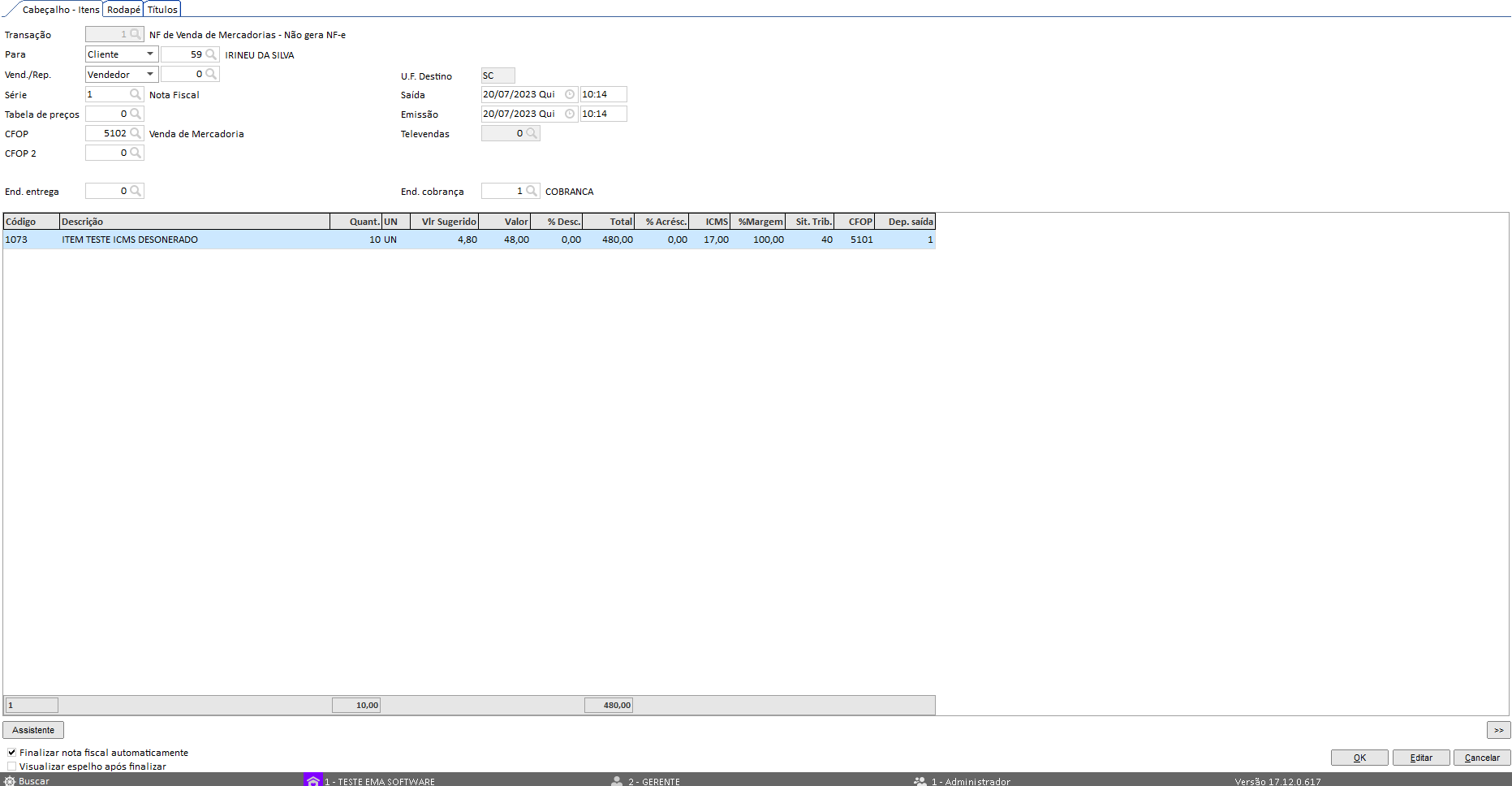1512x786 pixels.
Task: Click the 10,00 quantity footer total
Action: click(x=356, y=705)
